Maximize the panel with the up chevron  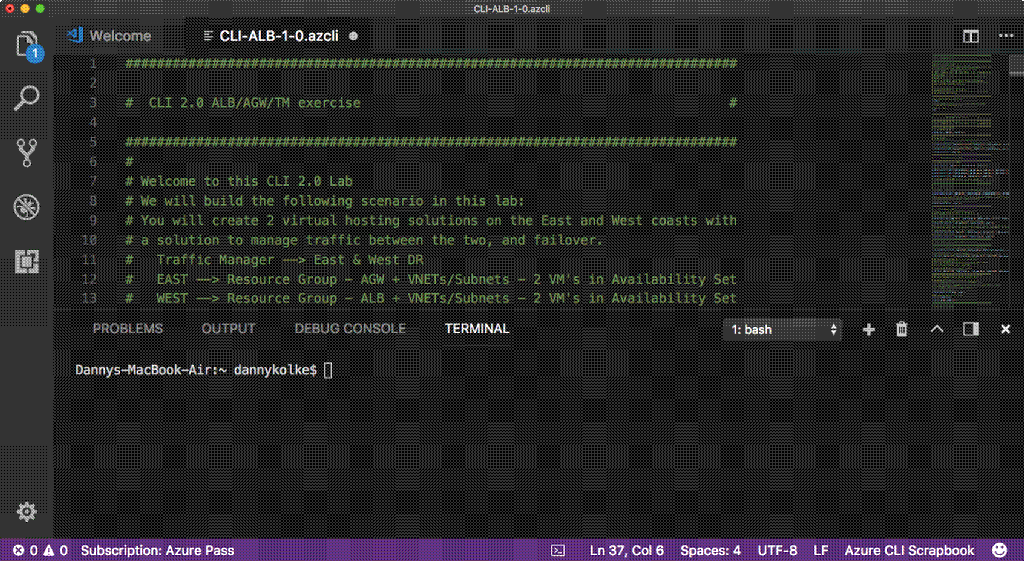tap(936, 329)
